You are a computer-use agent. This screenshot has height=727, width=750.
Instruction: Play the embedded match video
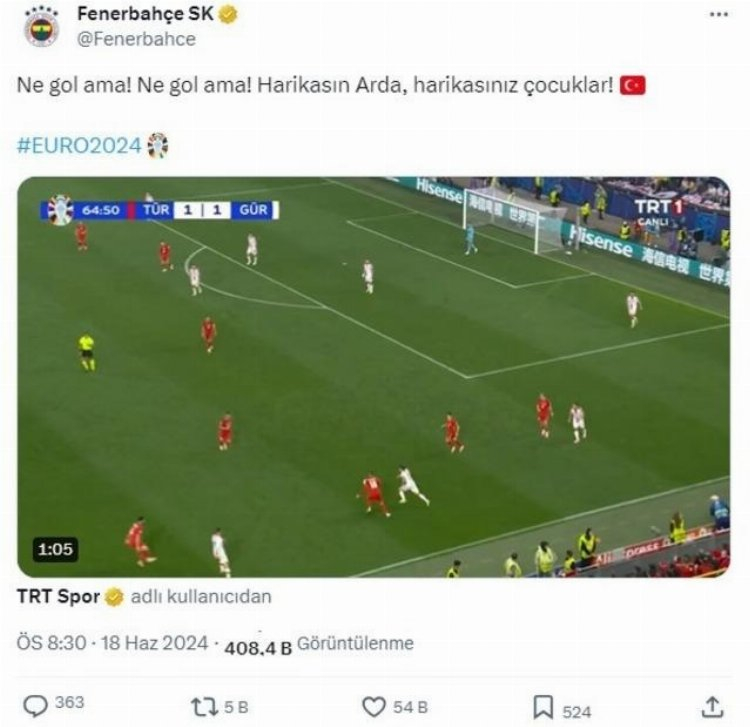point(374,377)
